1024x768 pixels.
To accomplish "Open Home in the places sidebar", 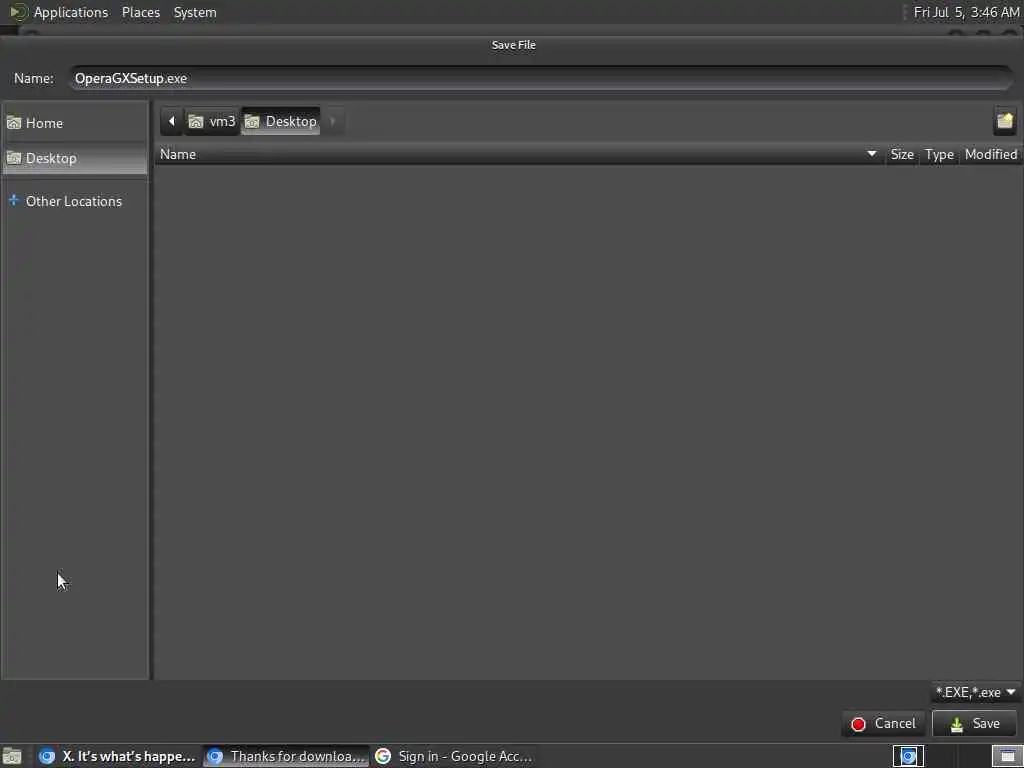I will click(x=75, y=123).
